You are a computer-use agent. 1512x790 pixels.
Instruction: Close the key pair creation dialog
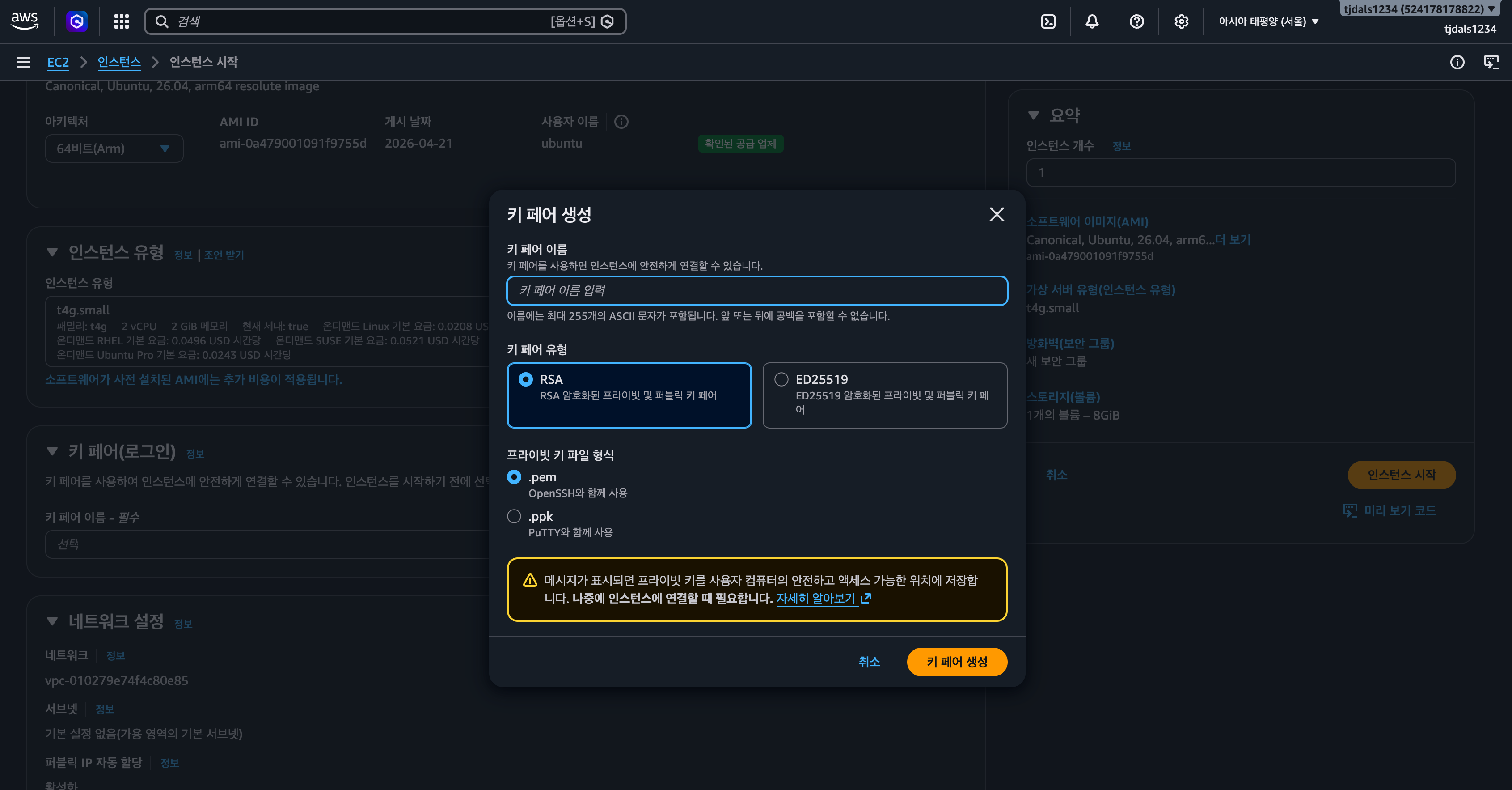pyautogui.click(x=997, y=214)
